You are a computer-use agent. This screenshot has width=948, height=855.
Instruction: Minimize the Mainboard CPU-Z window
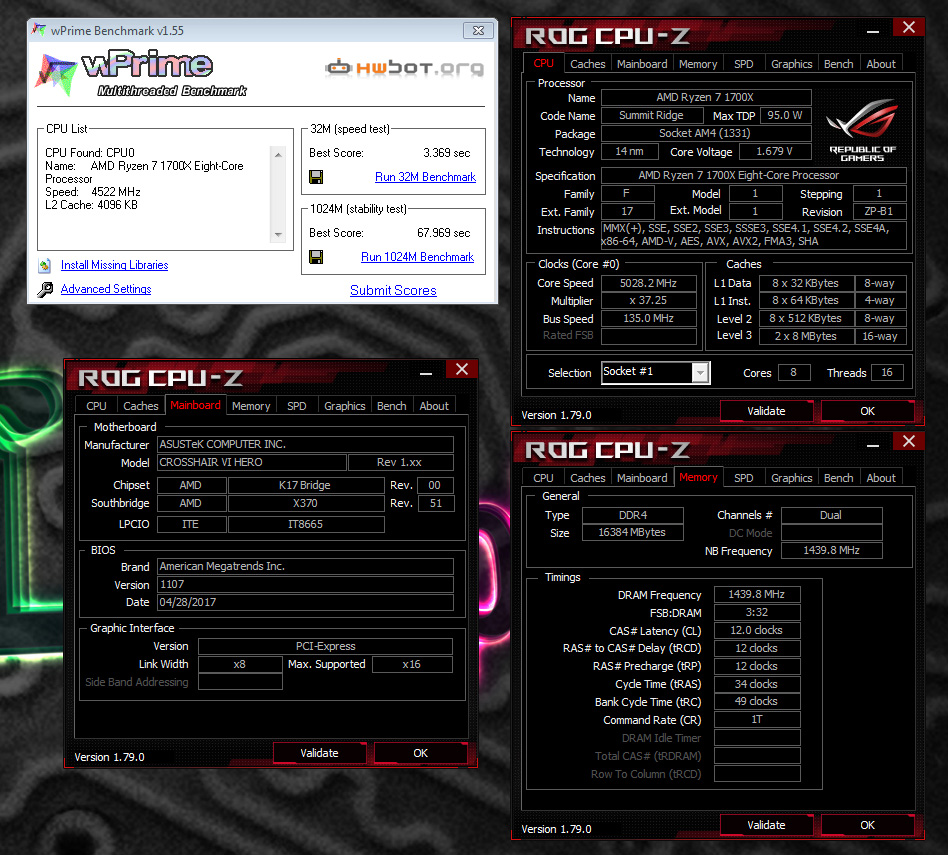[x=426, y=374]
